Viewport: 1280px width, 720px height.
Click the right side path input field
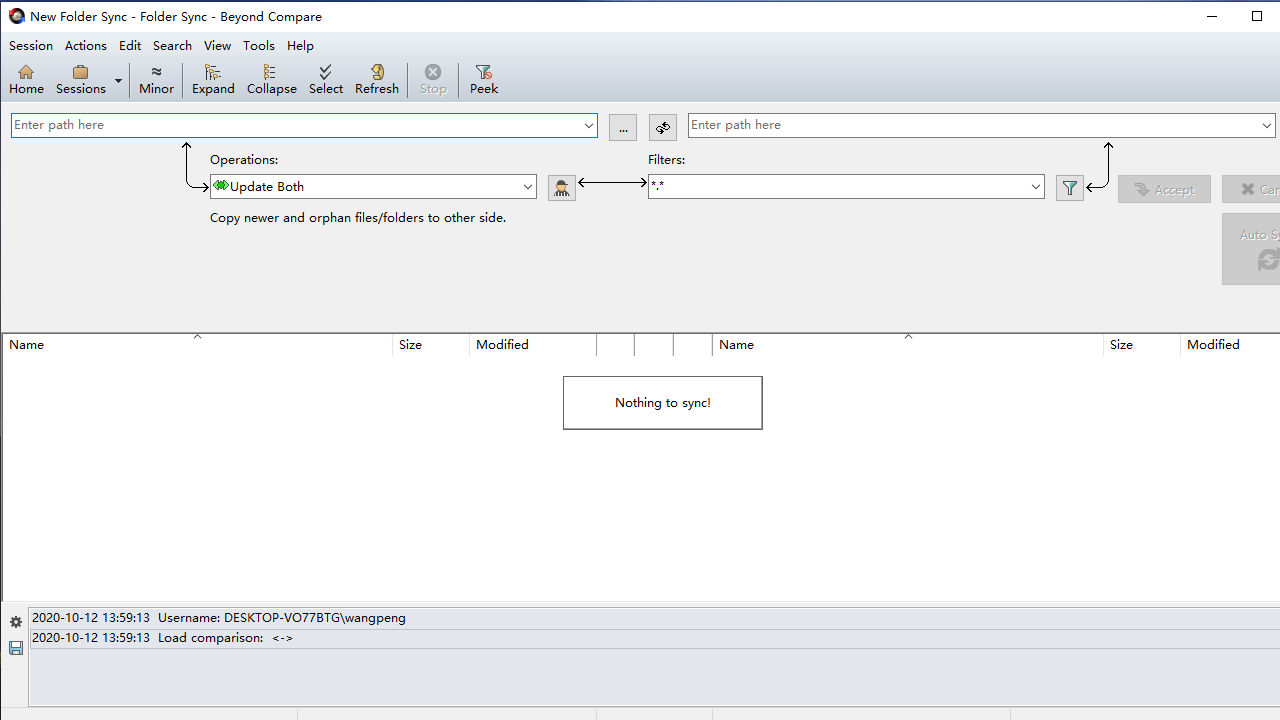[970, 125]
